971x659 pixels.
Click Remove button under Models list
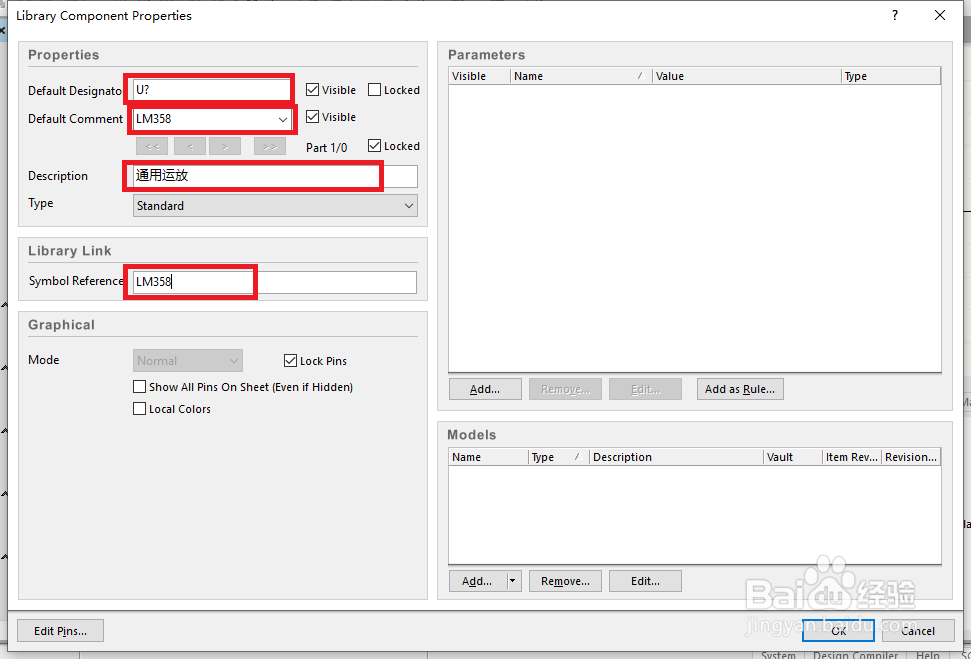point(565,581)
